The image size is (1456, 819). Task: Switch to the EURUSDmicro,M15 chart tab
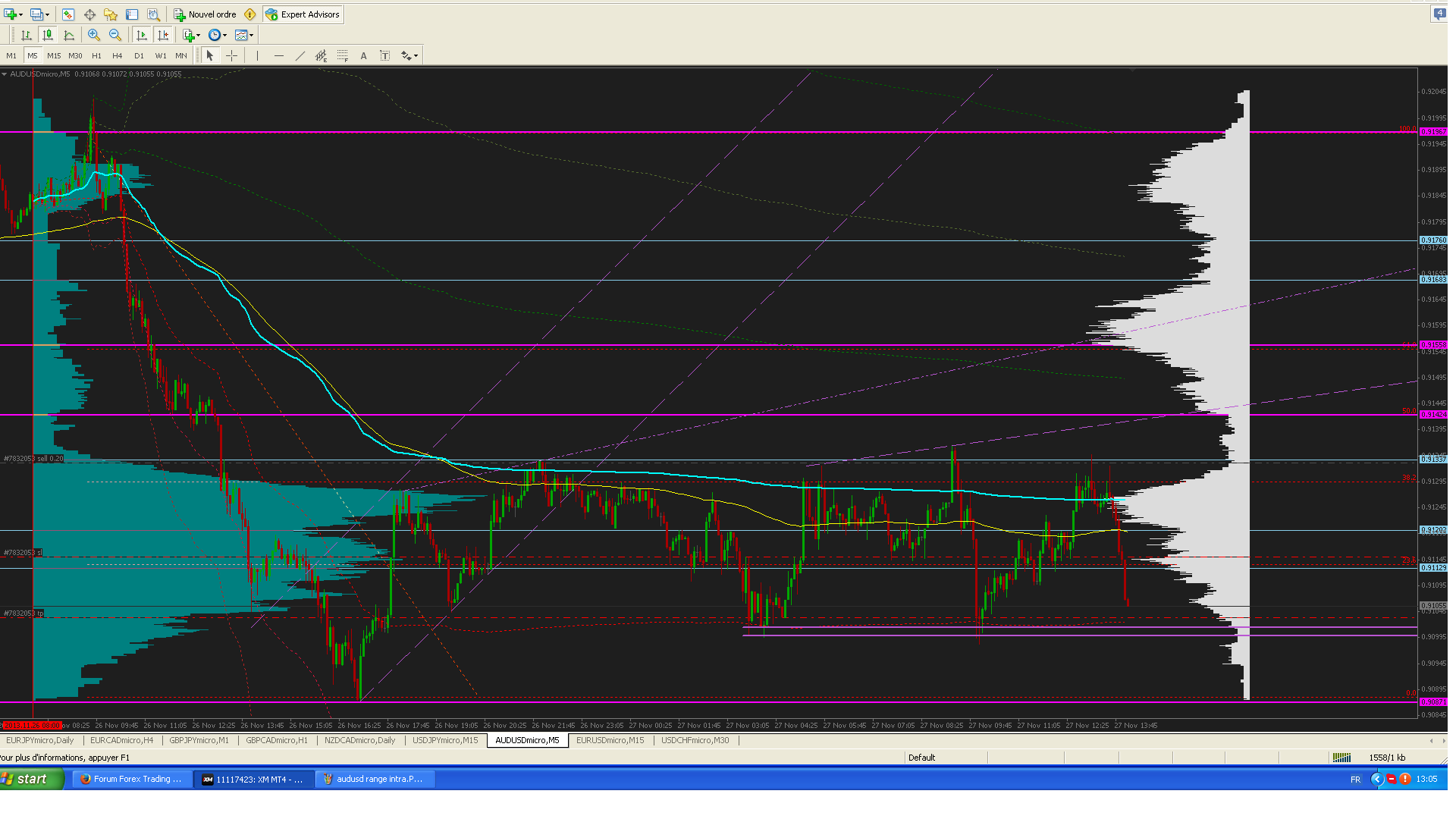click(610, 740)
